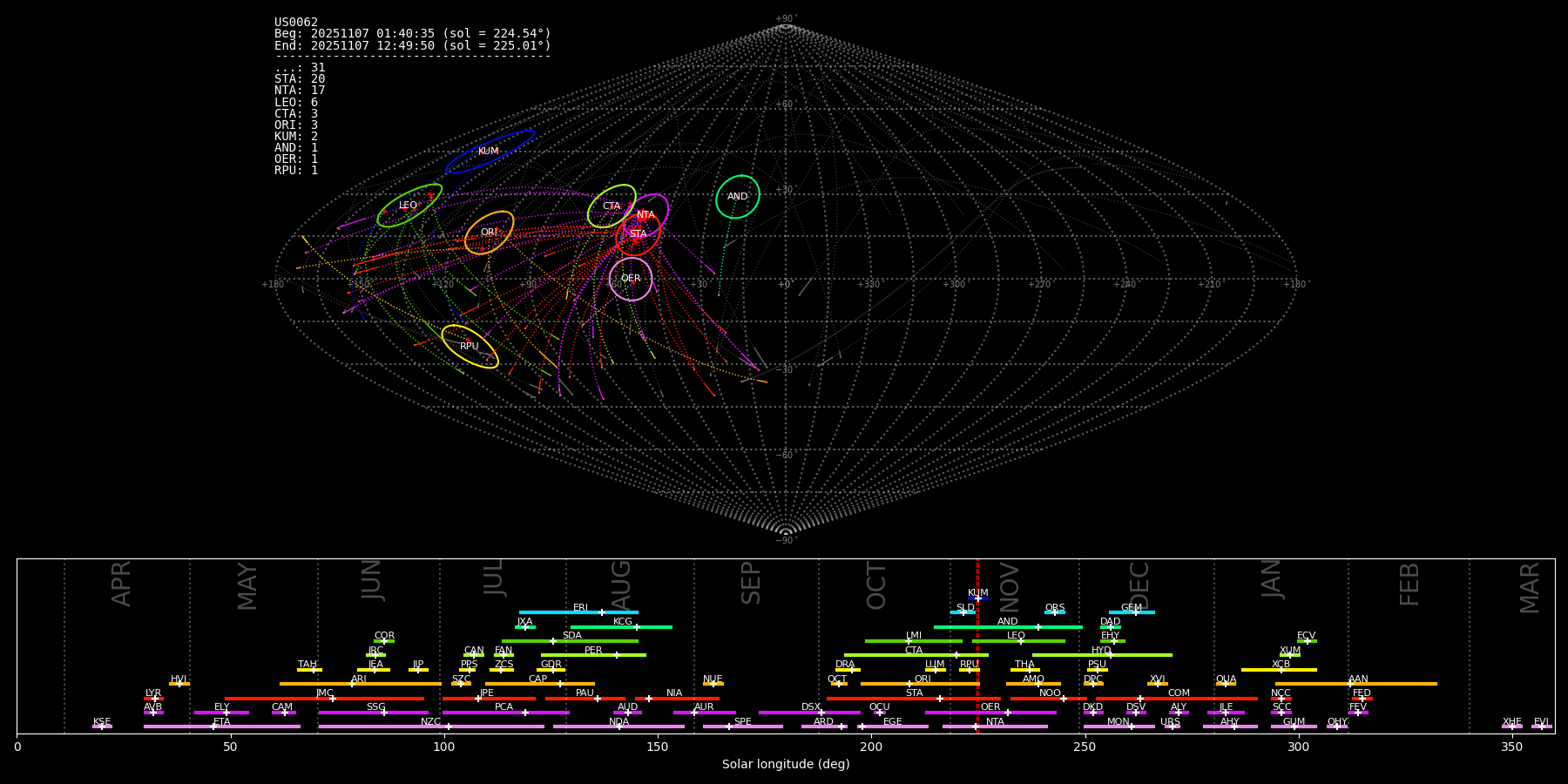Select the red STA radiant ellipse

pos(638,234)
